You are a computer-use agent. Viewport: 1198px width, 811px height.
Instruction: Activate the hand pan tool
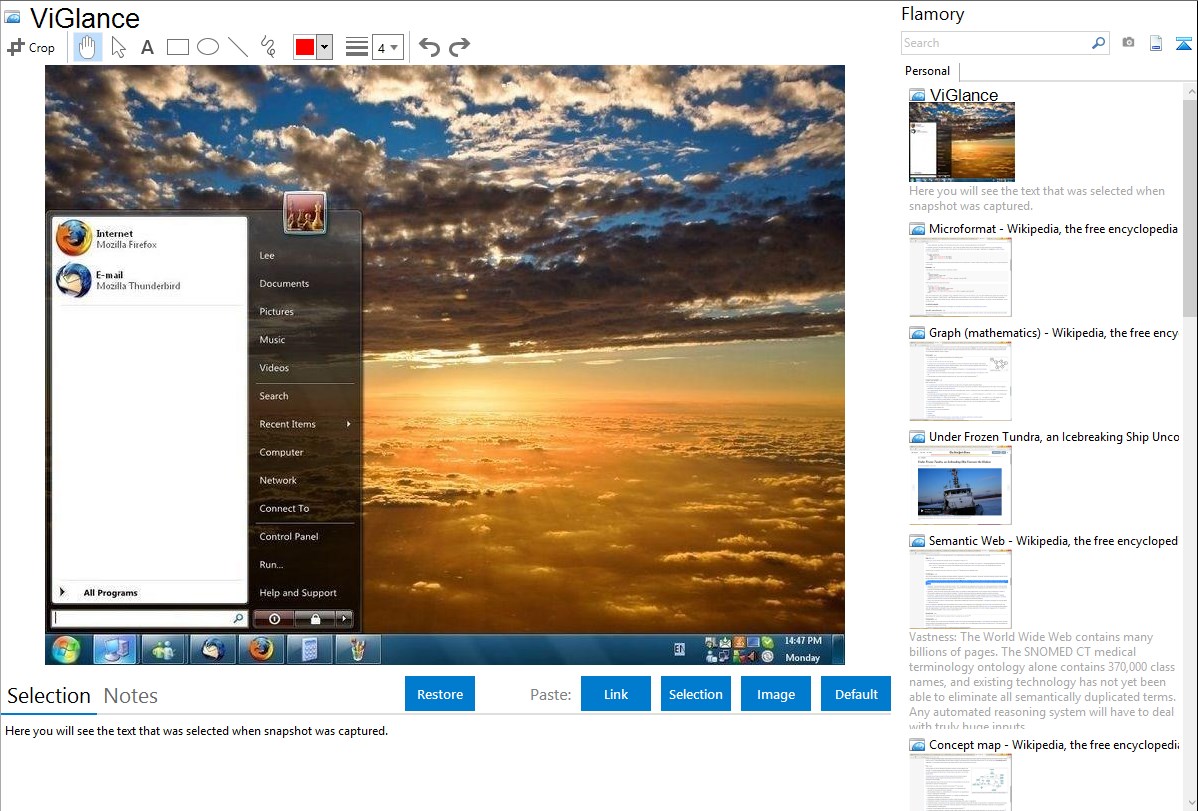click(x=88, y=47)
